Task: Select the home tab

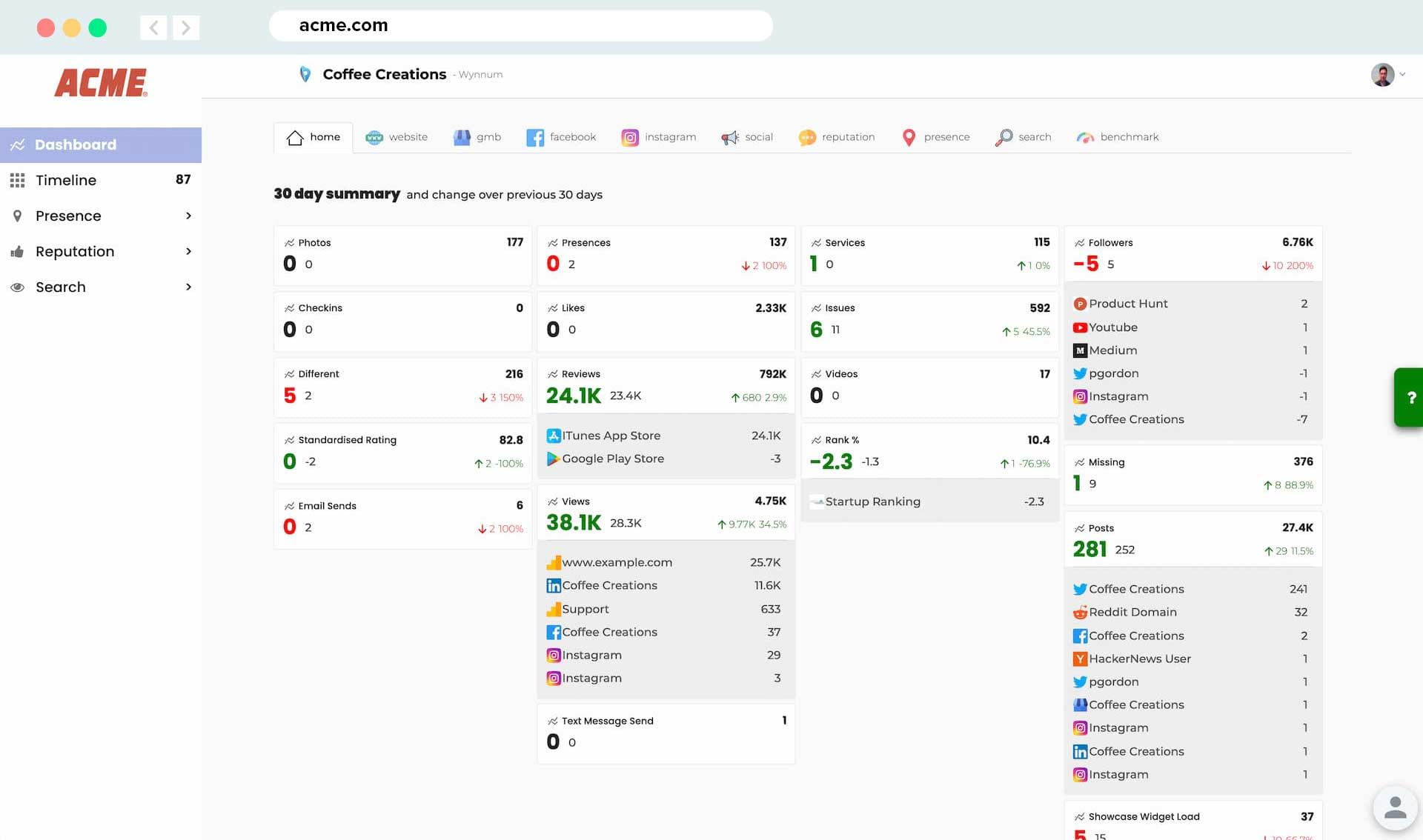Action: point(314,137)
